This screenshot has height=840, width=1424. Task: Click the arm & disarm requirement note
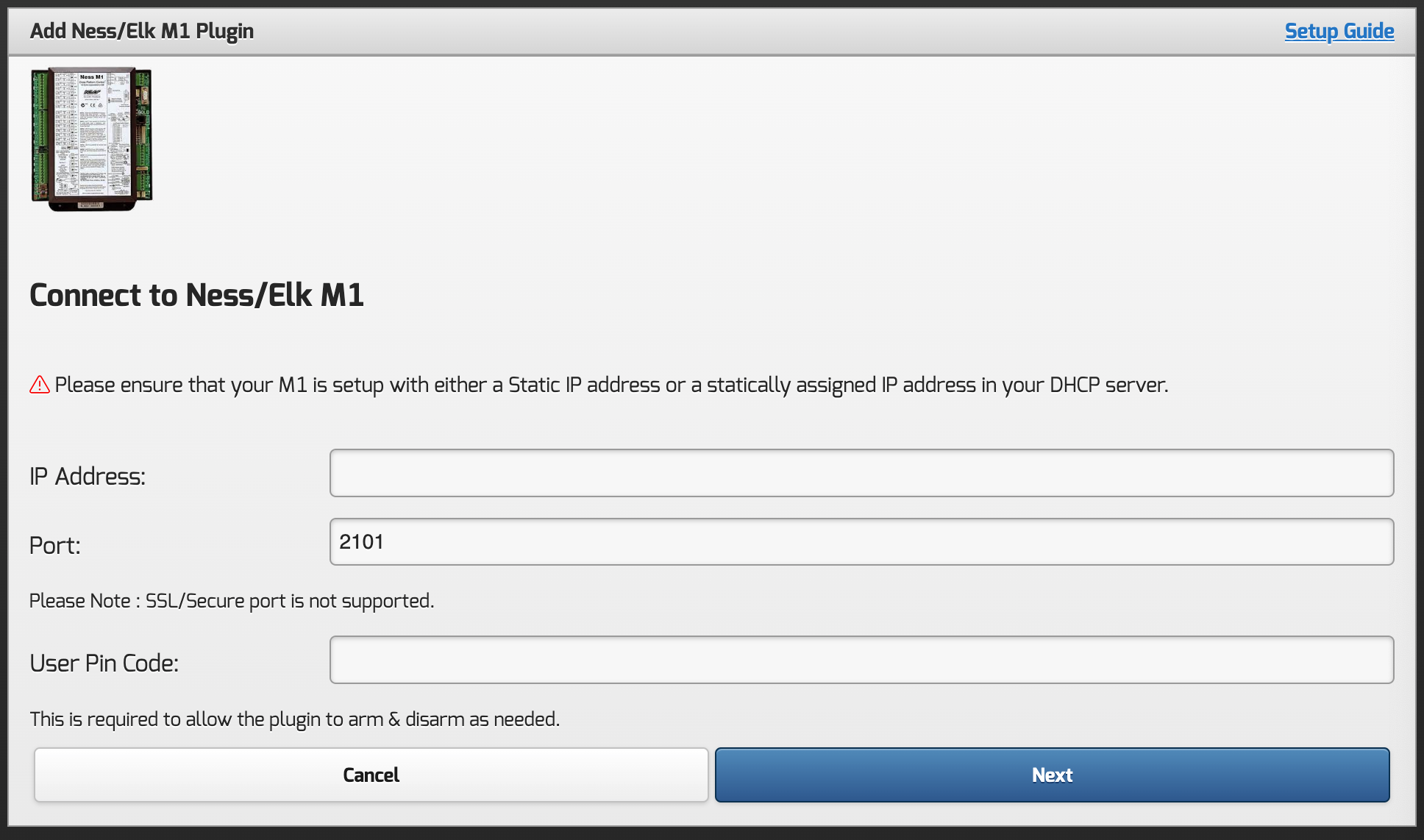(x=295, y=719)
